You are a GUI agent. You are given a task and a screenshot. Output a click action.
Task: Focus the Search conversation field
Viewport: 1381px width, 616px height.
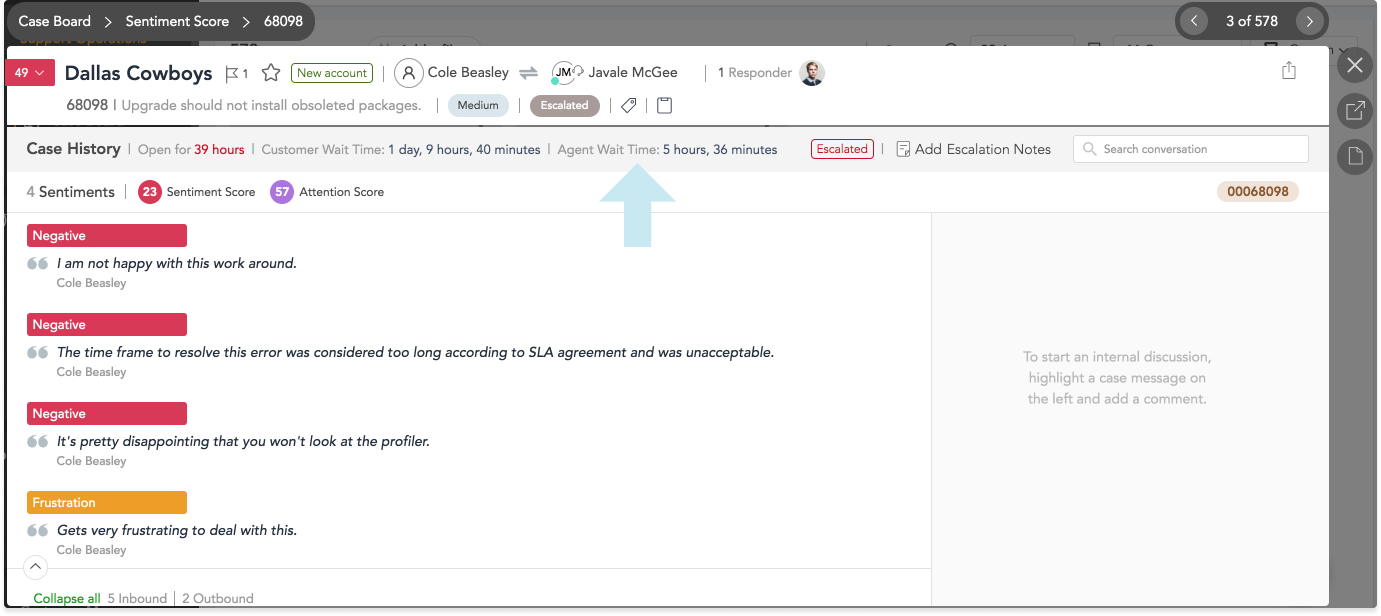(1191, 149)
